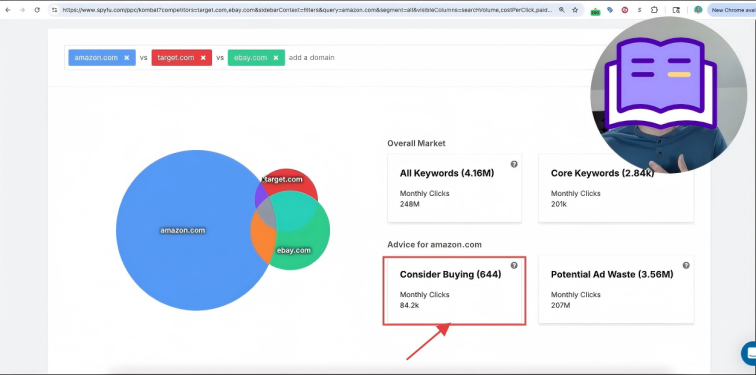Open the green badge extension
The image size is (756, 375).
pos(595,10)
